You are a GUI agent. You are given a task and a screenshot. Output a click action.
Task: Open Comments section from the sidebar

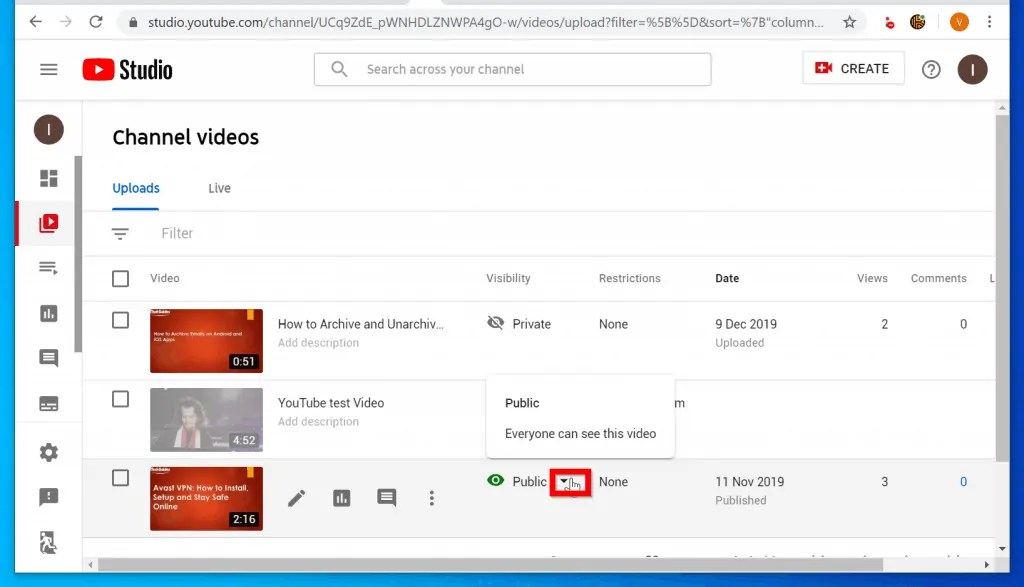coord(47,358)
